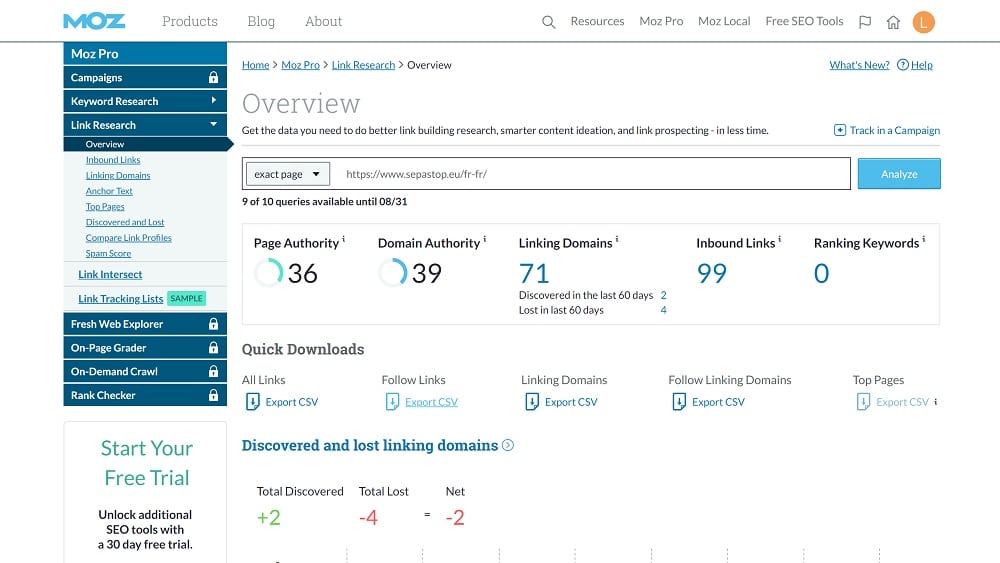Expand the Keyword Research sidebar section
Viewport: 1000px width, 563px height.
tap(145, 101)
